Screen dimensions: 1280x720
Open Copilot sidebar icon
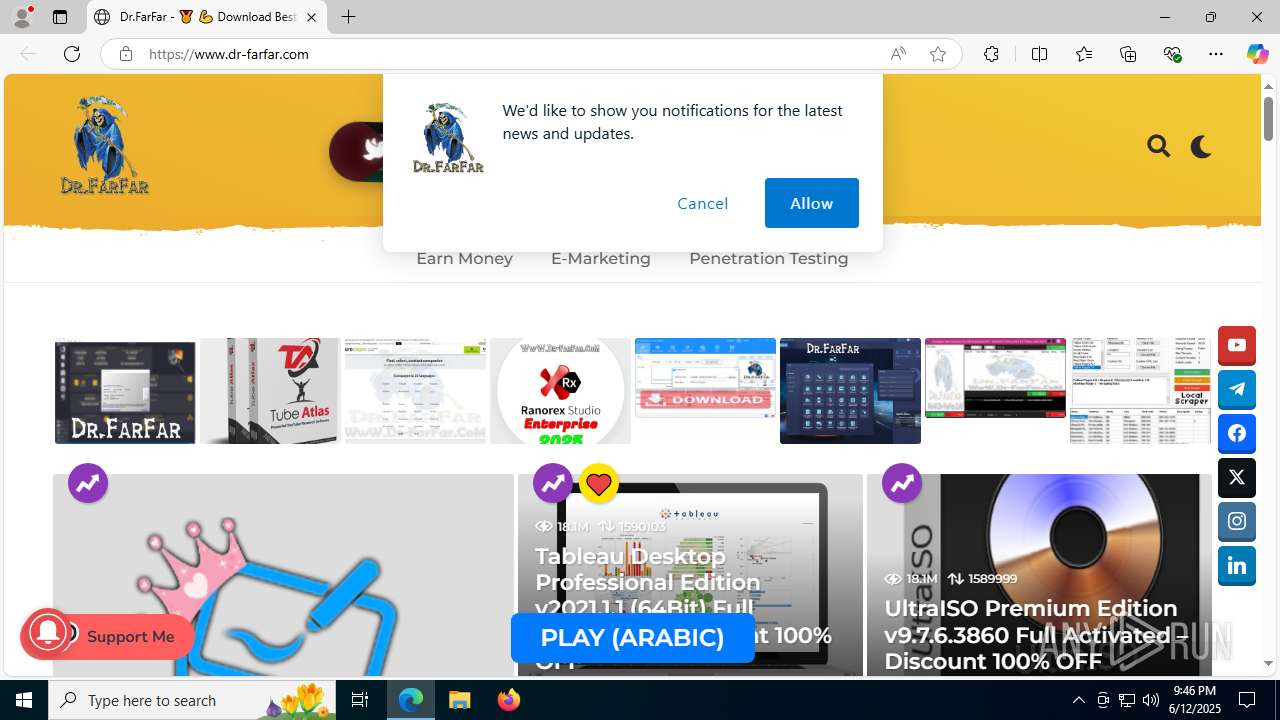tap(1257, 54)
